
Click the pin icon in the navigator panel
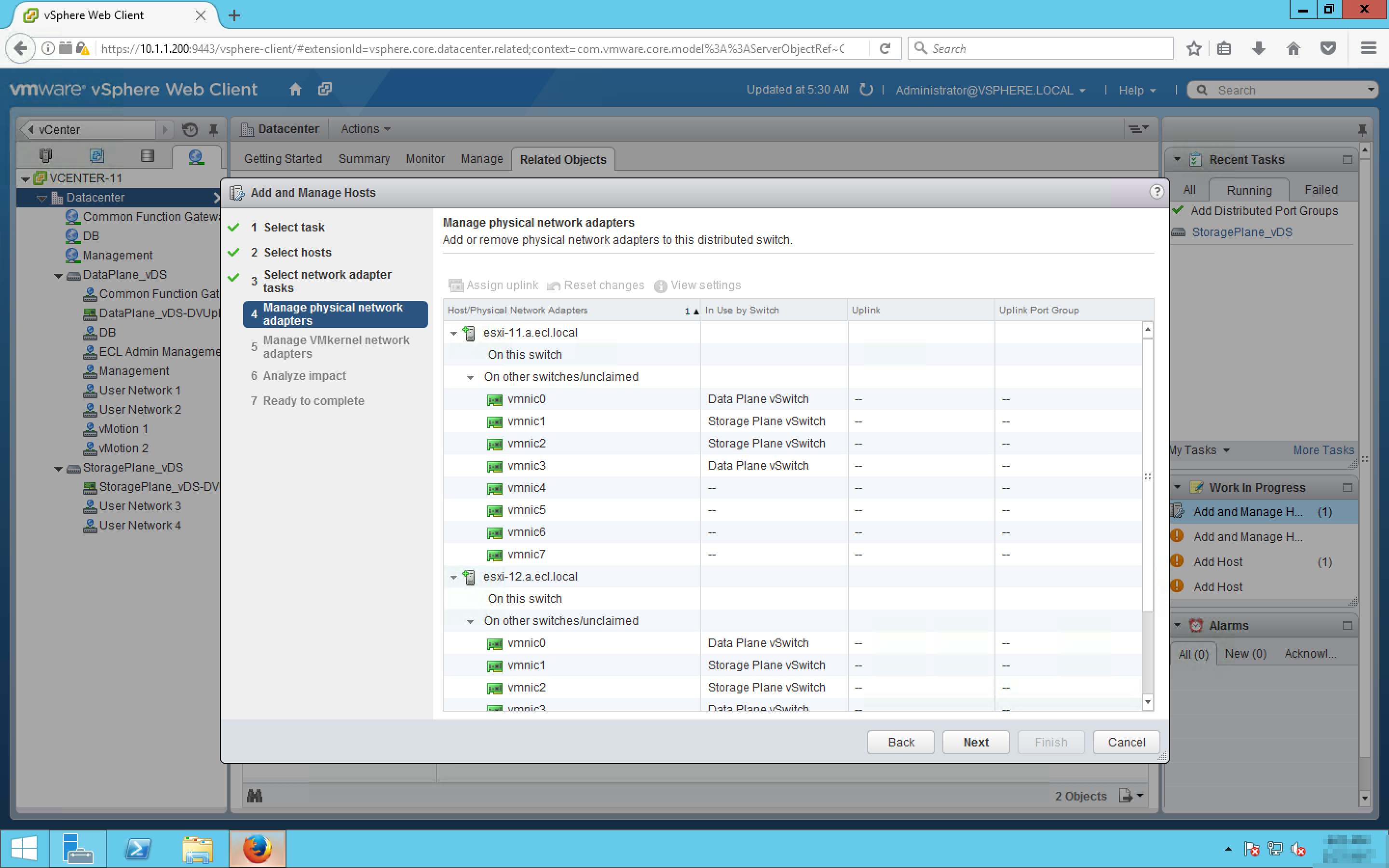(x=214, y=130)
